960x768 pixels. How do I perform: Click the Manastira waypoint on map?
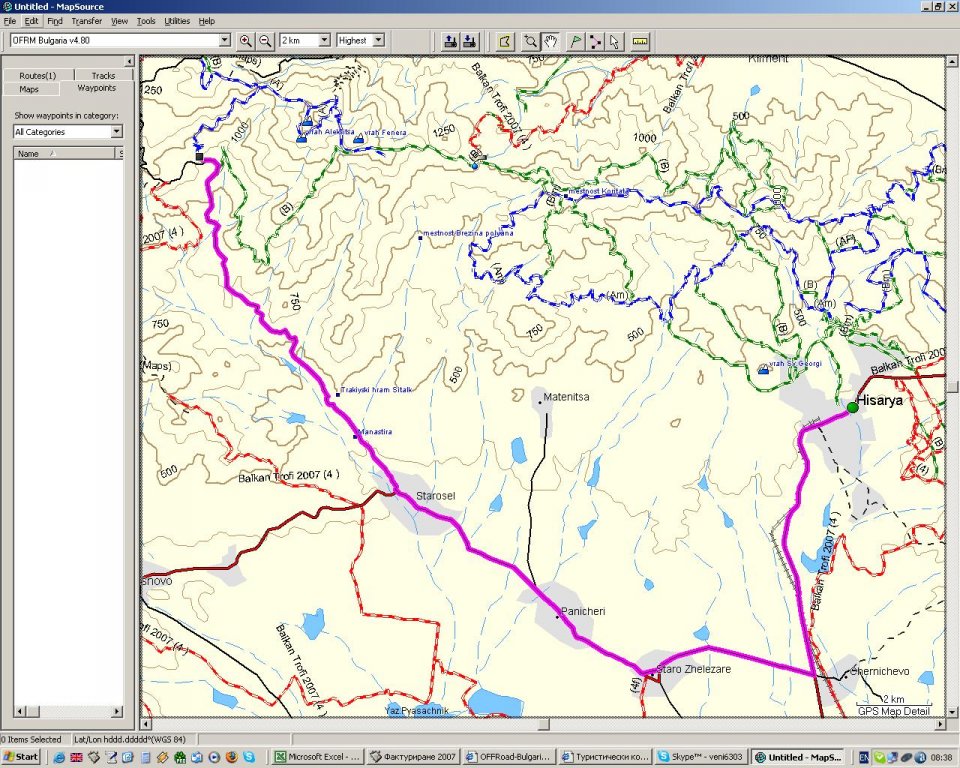tap(355, 437)
